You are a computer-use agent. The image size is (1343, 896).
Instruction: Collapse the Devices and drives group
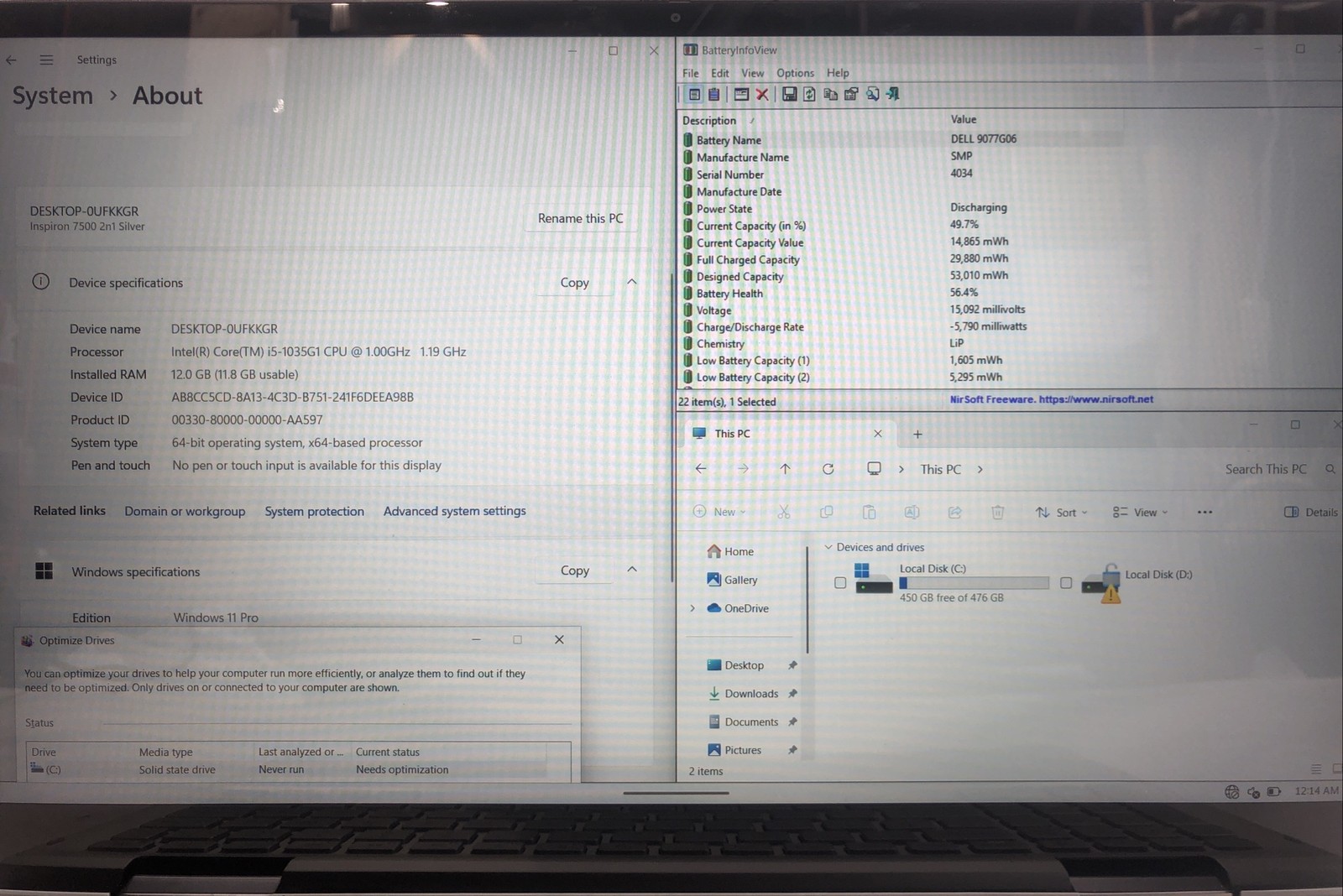click(x=828, y=547)
